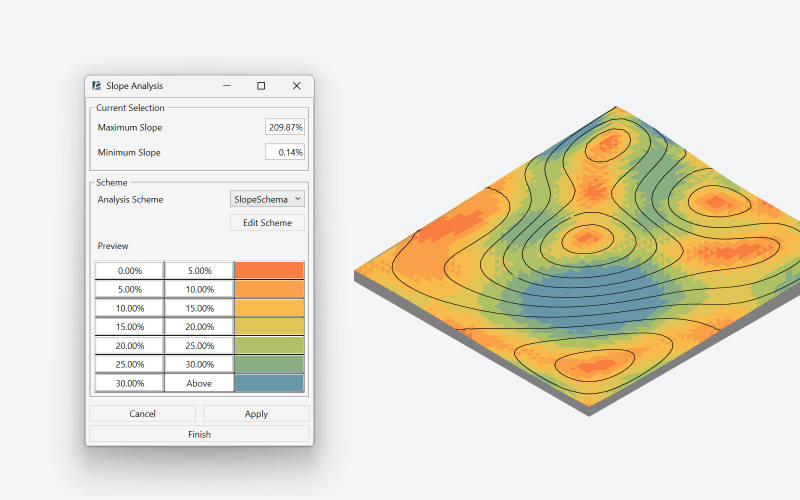Screen dimensions: 800x500
Task: Click the Edit Scheme button
Action: point(267,222)
